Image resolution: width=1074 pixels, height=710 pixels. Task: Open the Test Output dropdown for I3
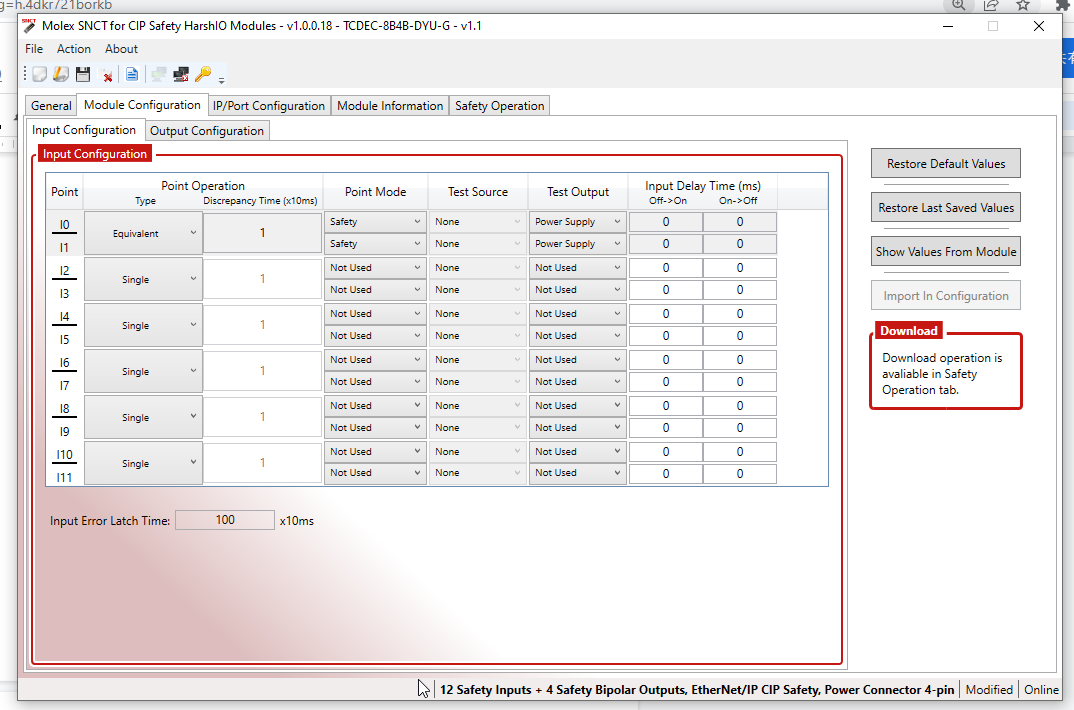(577, 290)
